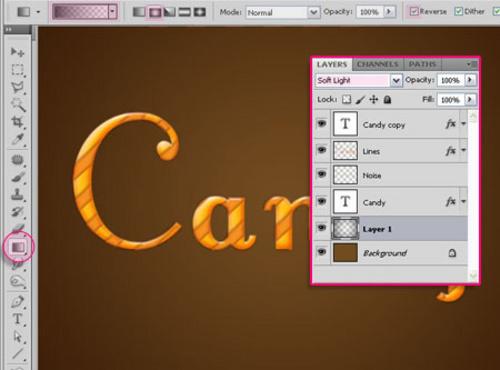
Task: Open the Mode Normal dropdown
Action: 313,13
